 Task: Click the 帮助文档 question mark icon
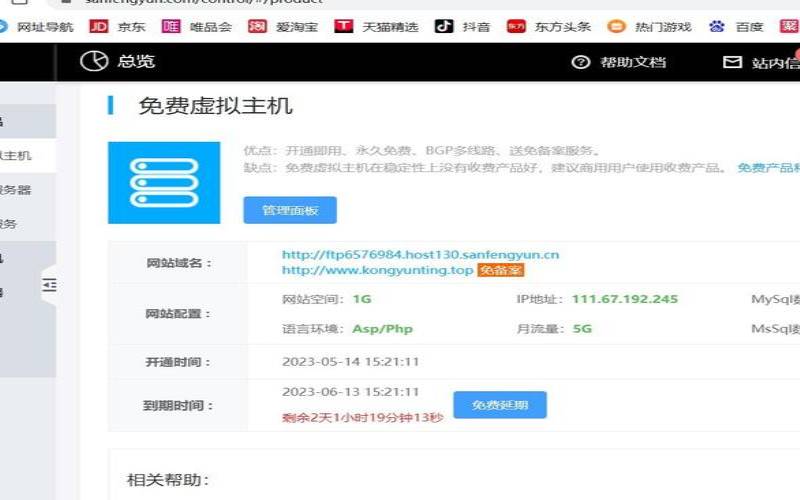click(x=581, y=62)
